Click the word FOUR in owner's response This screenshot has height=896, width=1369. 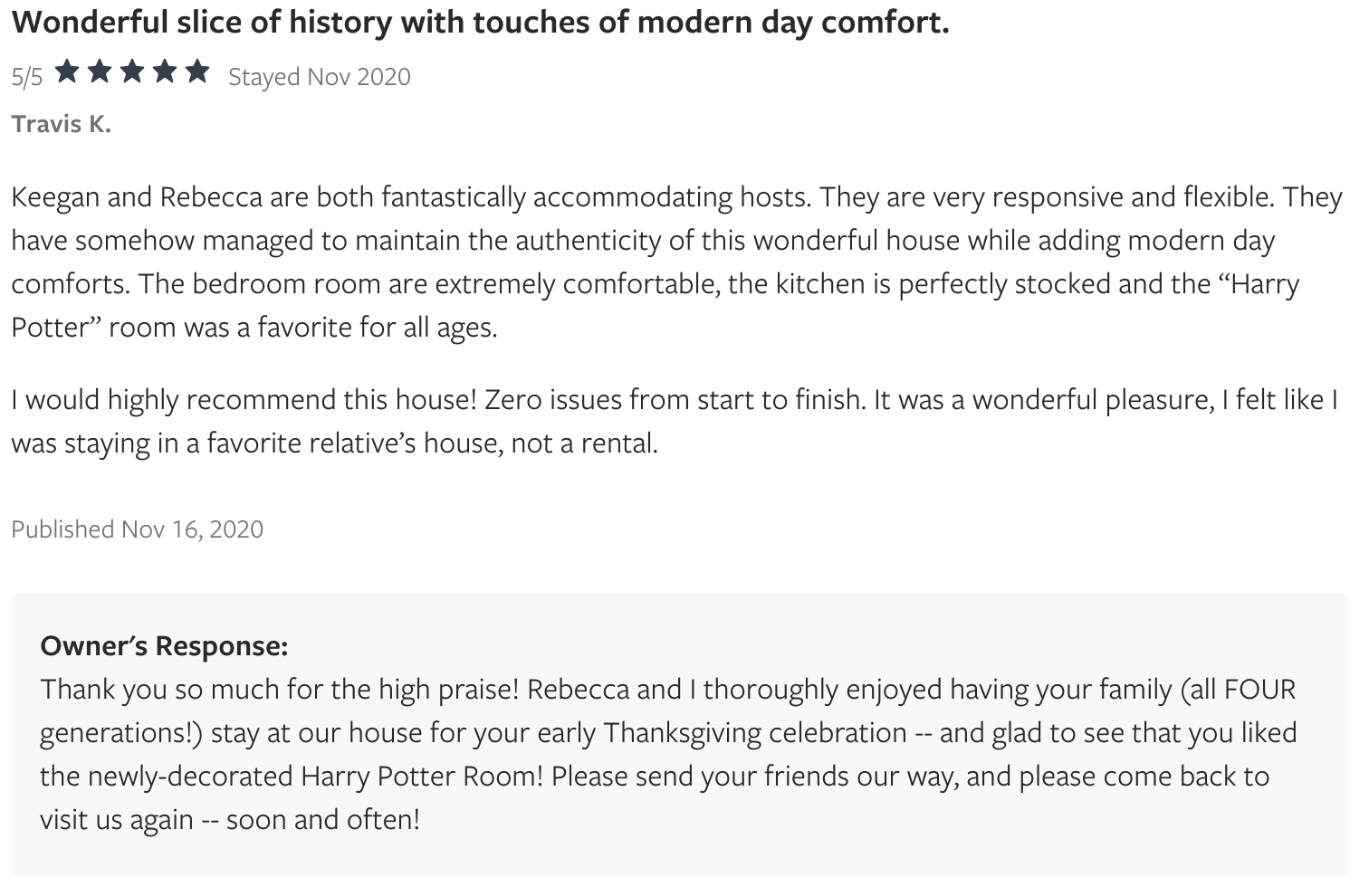click(1259, 689)
